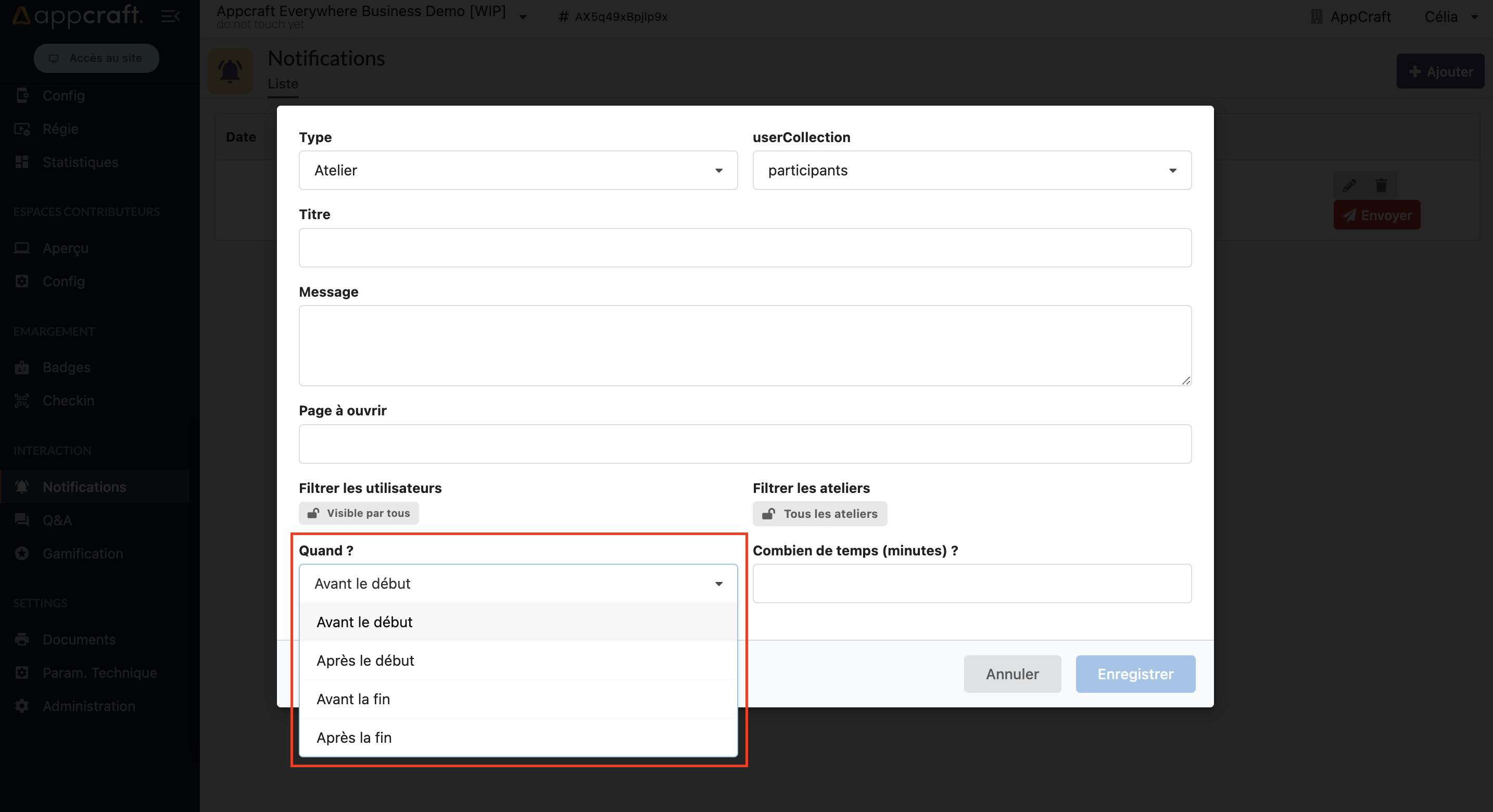Choose Avant la fin option
This screenshot has width=1493, height=812.
(x=353, y=699)
